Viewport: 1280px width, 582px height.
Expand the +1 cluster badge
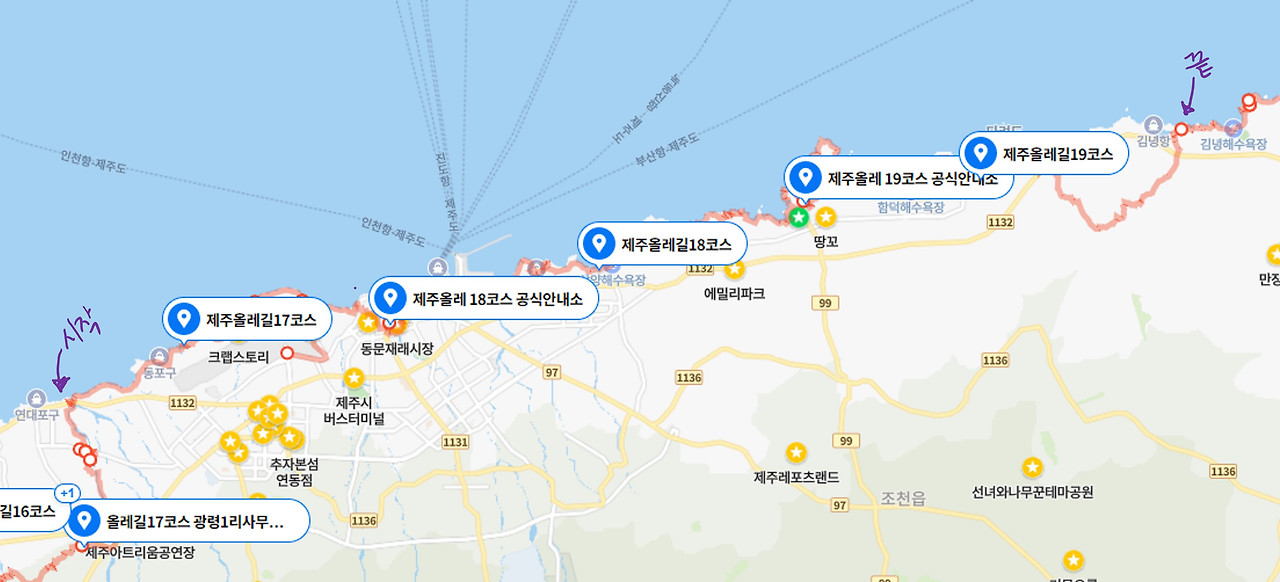pos(67,493)
